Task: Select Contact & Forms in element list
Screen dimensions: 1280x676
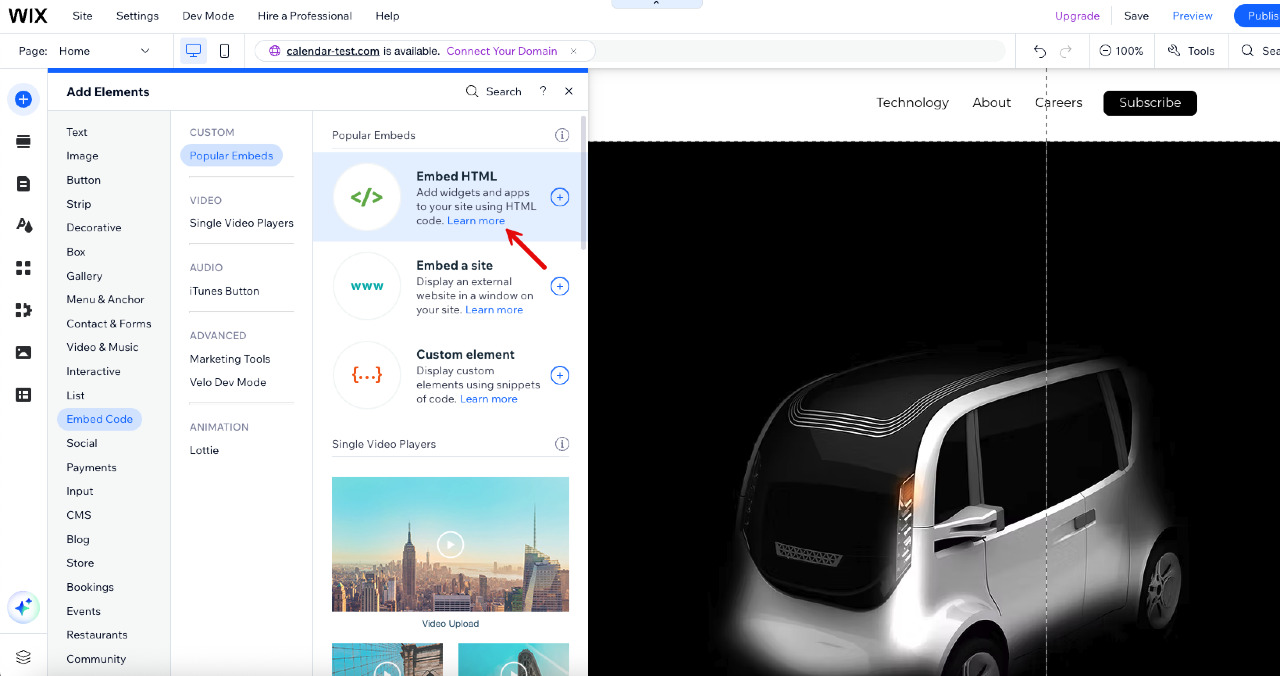Action: [x=109, y=324]
